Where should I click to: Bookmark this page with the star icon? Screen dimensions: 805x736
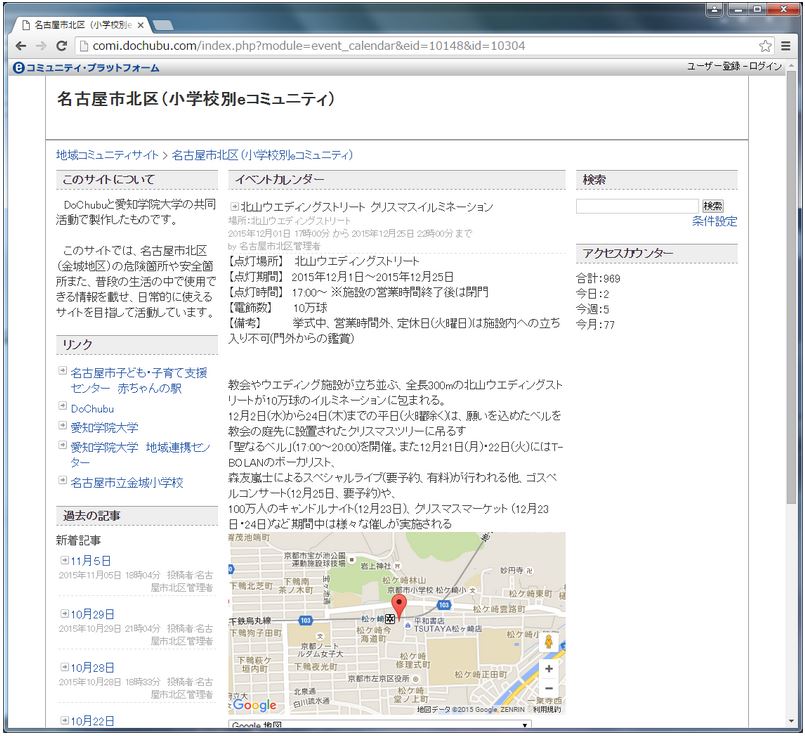tap(765, 46)
